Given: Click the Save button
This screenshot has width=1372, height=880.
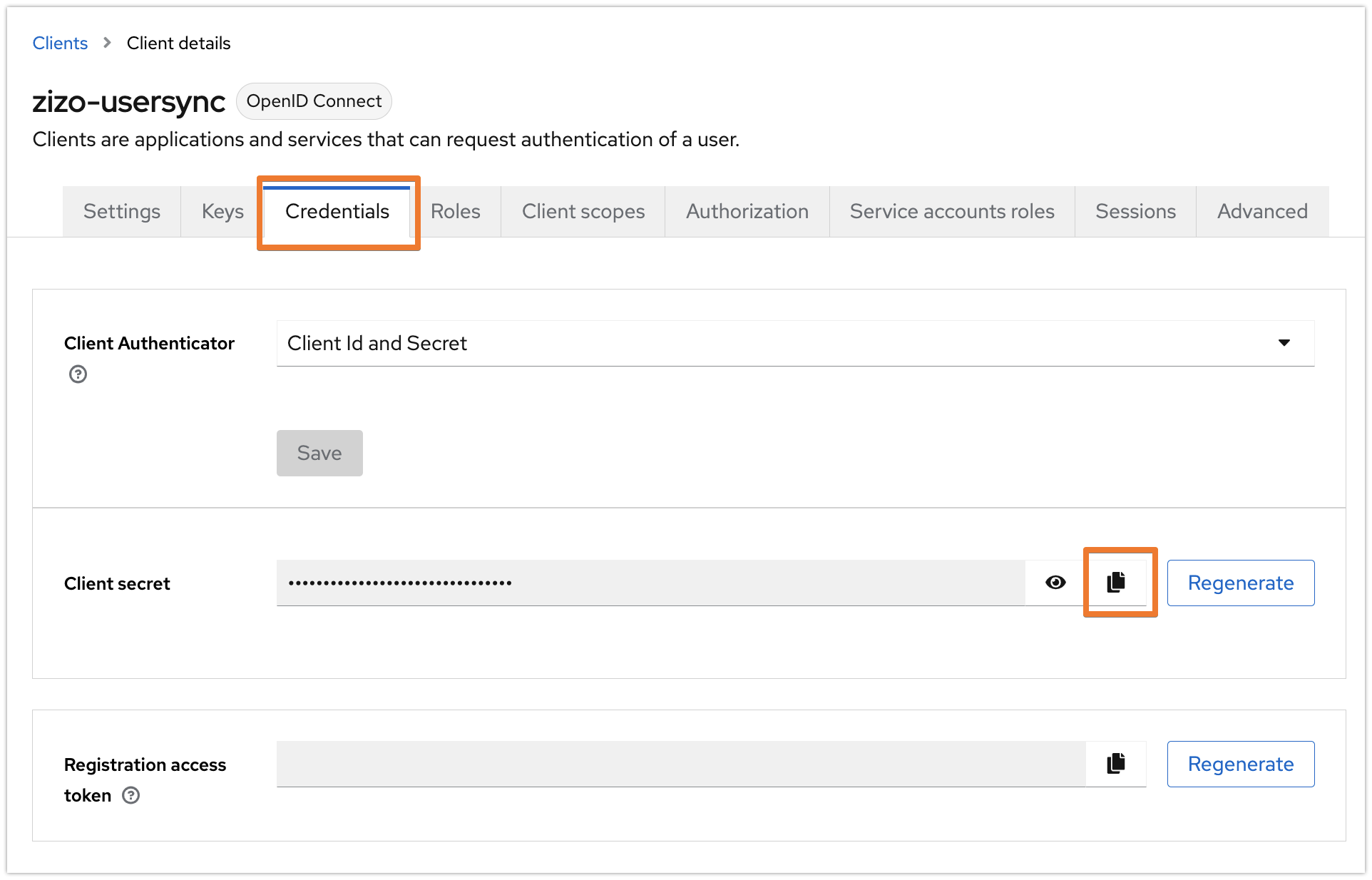Looking at the screenshot, I should pos(319,453).
